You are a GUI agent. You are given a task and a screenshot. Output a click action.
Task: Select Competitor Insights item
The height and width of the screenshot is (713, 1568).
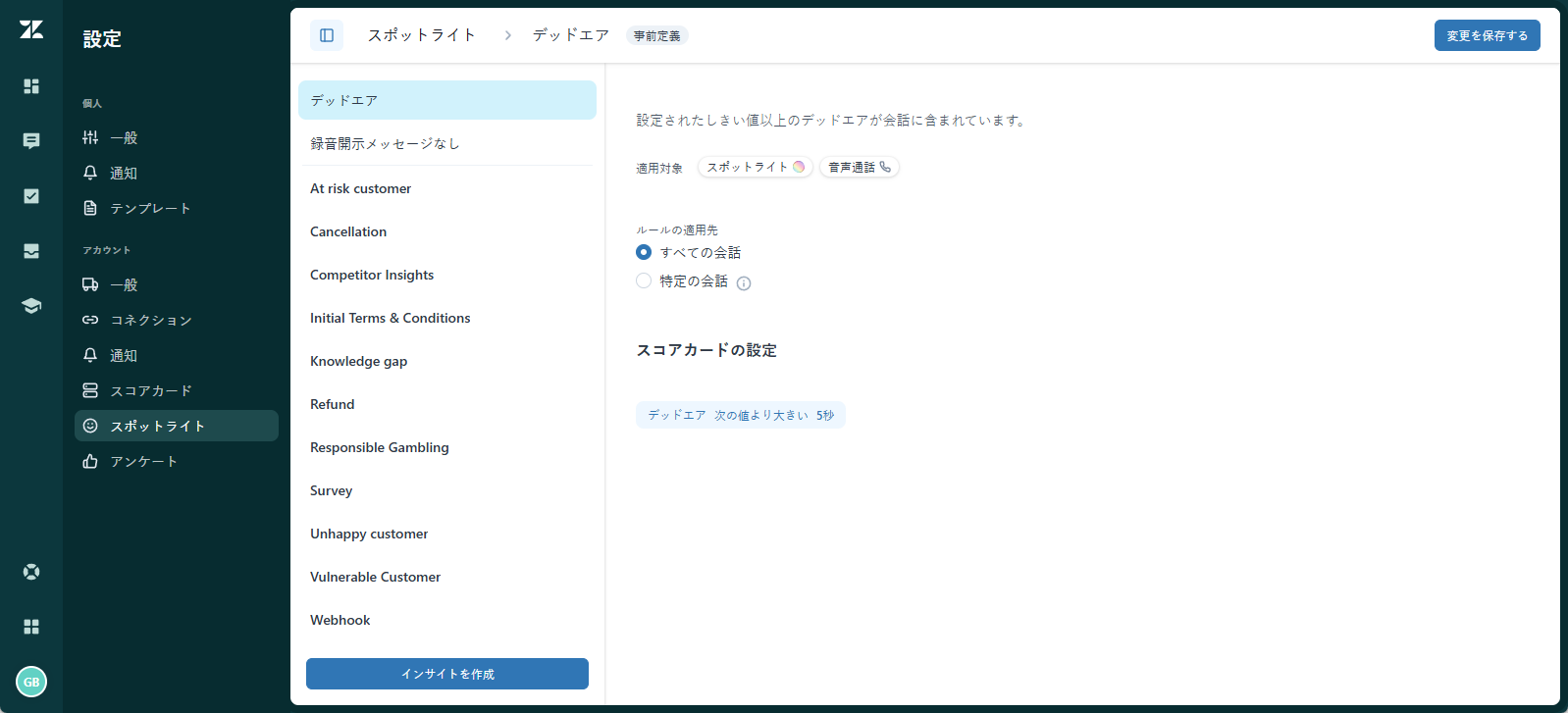(x=447, y=275)
